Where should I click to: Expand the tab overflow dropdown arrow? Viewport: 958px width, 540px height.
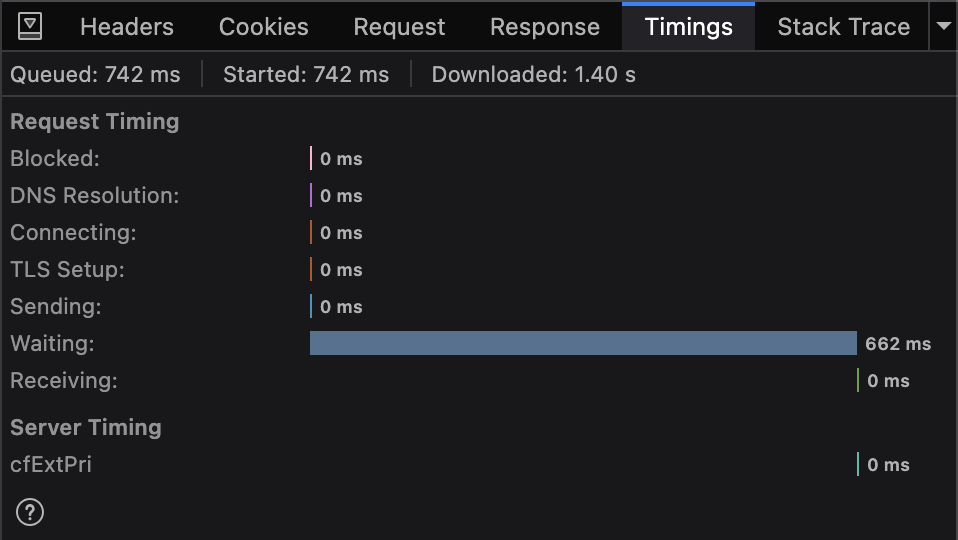click(x=943, y=27)
